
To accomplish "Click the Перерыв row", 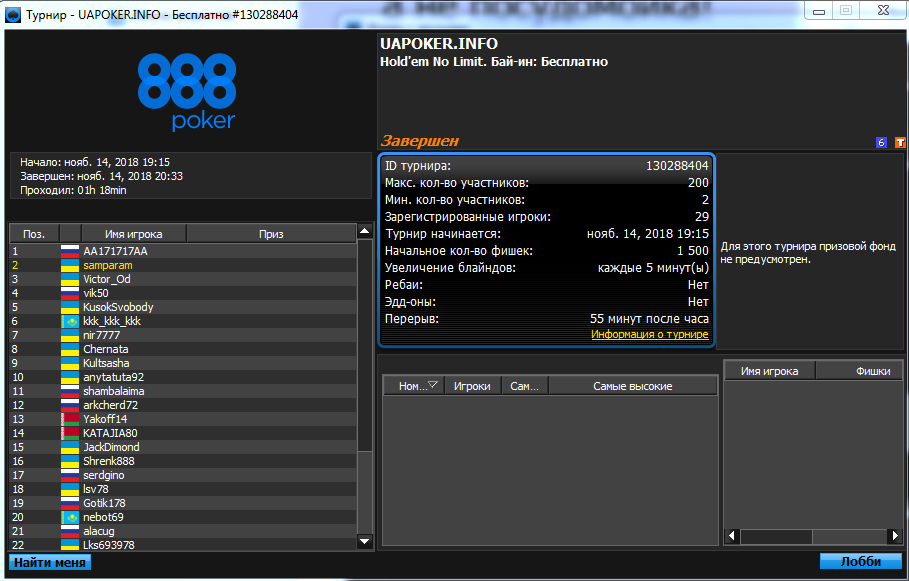I will point(547,319).
